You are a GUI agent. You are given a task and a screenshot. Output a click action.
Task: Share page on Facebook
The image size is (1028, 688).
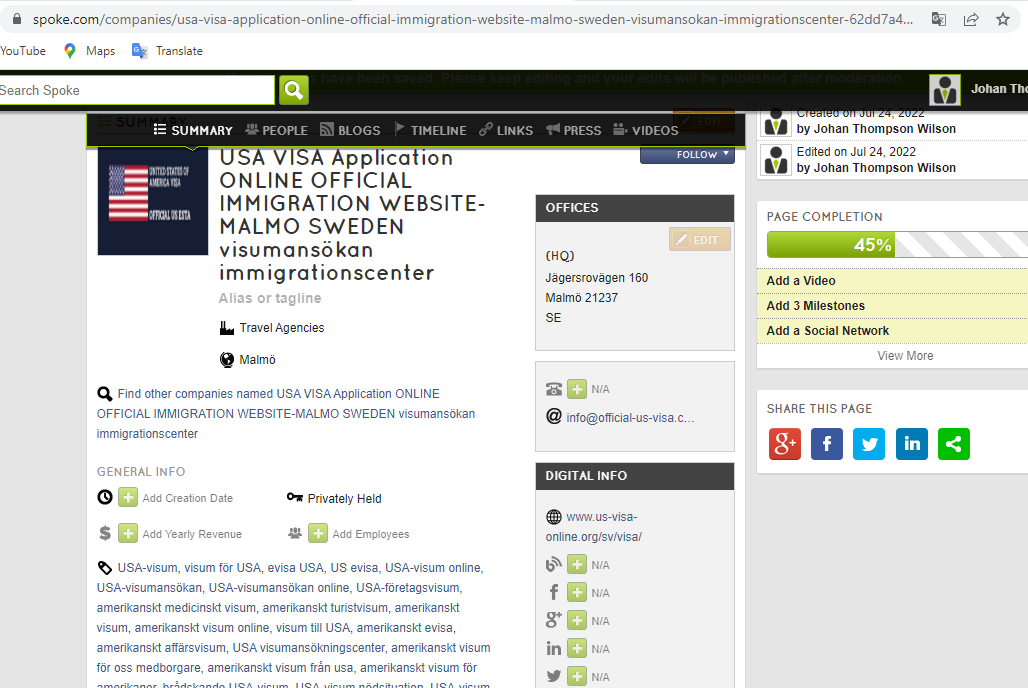coord(827,444)
